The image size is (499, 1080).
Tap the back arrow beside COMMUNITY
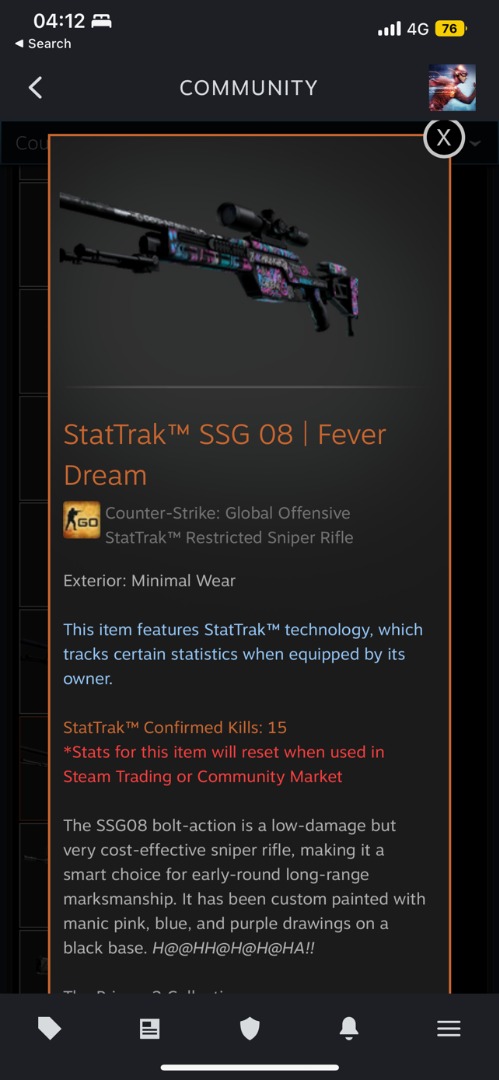point(35,87)
